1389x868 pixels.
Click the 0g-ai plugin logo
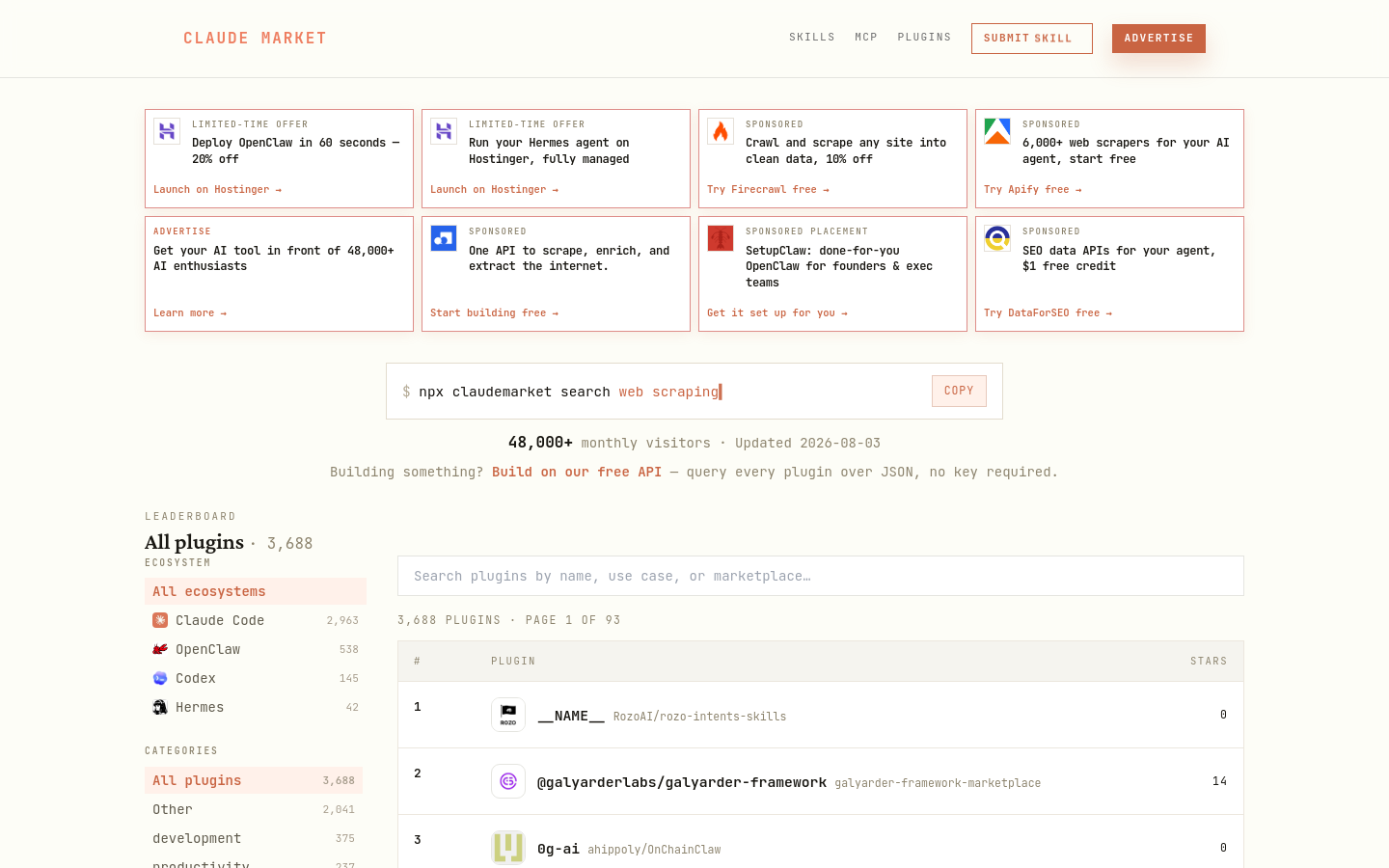point(508,848)
